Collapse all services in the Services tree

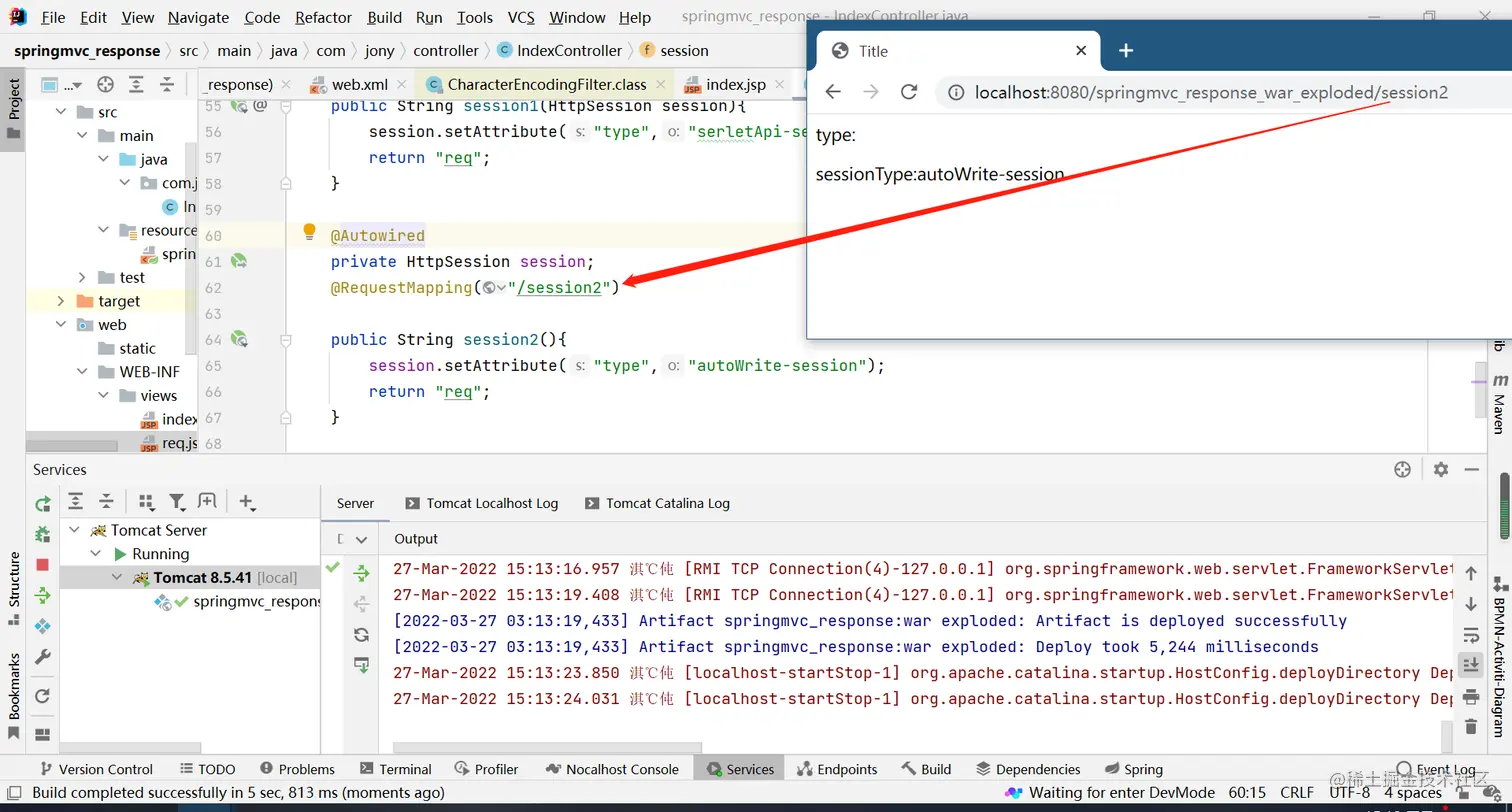tap(106, 501)
